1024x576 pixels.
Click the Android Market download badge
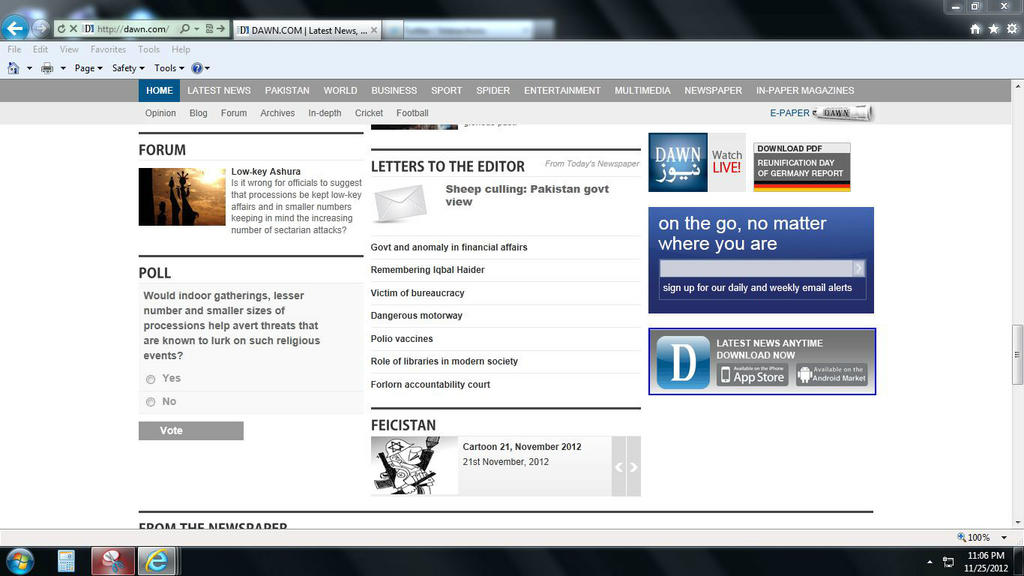[831, 375]
